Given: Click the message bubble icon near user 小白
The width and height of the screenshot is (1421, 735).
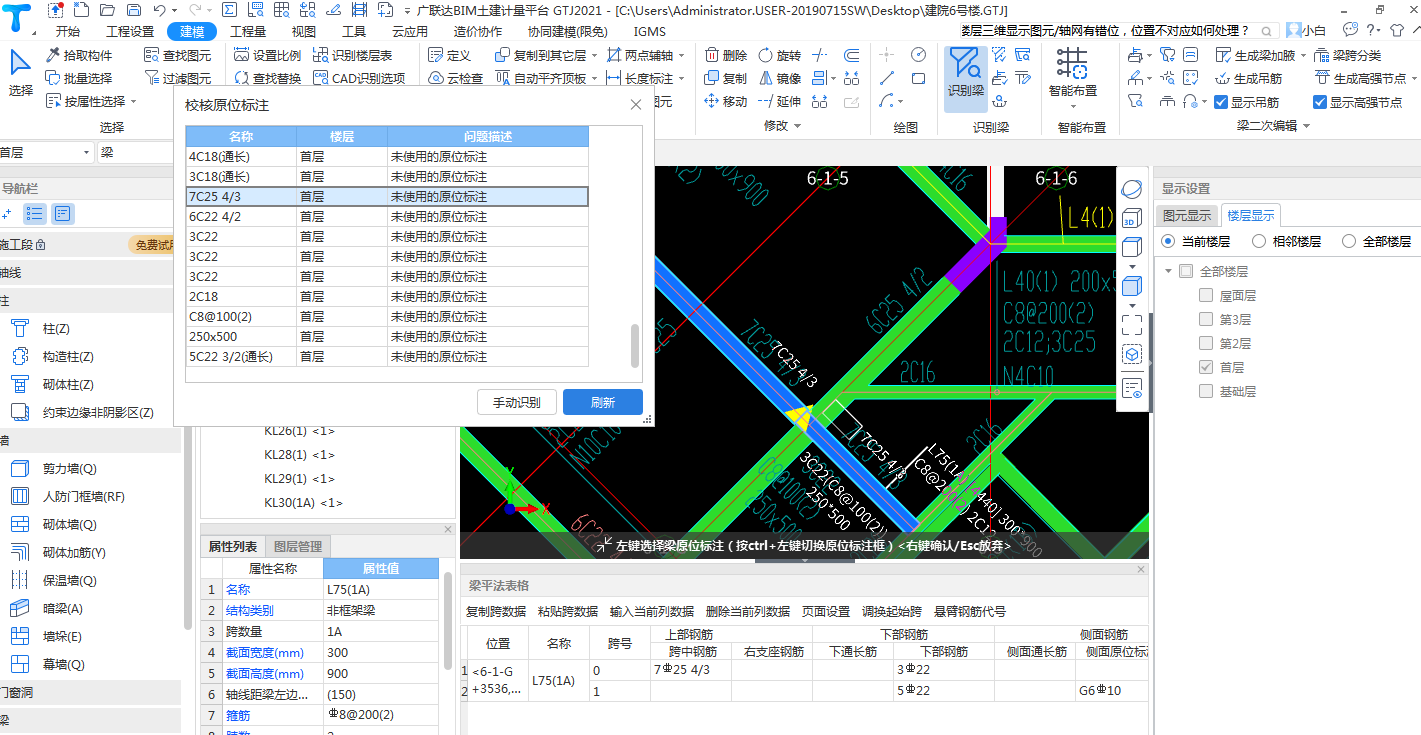Looking at the screenshot, I should coord(1351,30).
